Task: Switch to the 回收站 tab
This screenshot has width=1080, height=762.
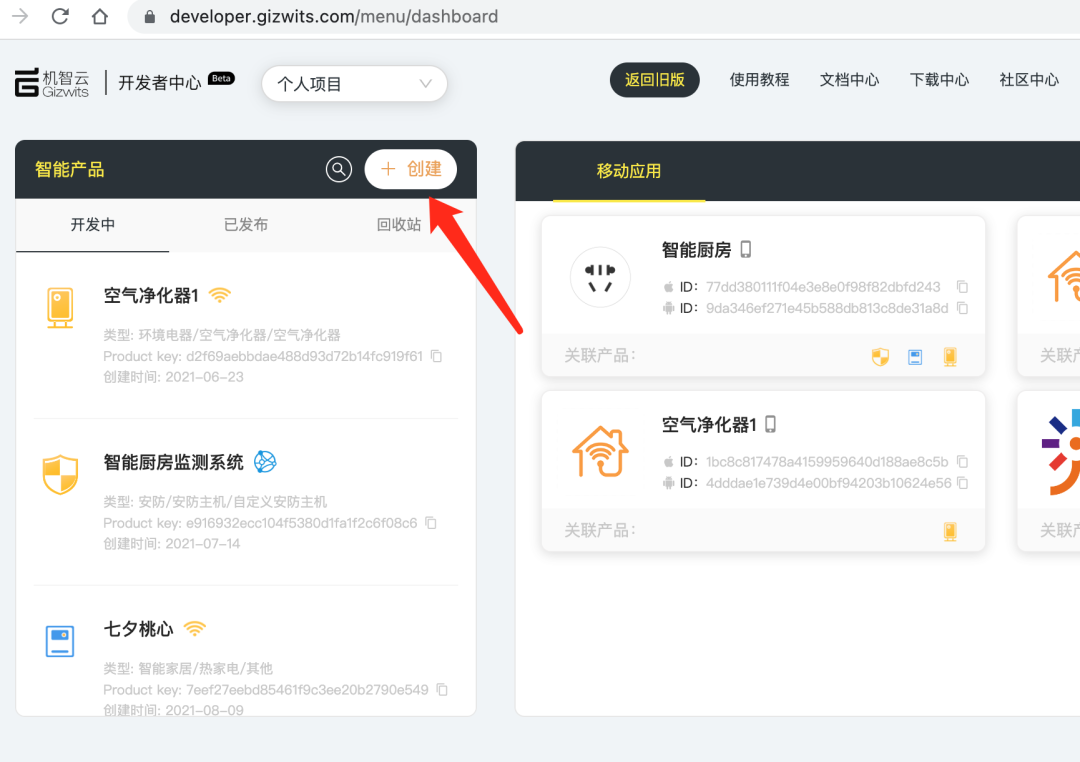Action: point(398,224)
